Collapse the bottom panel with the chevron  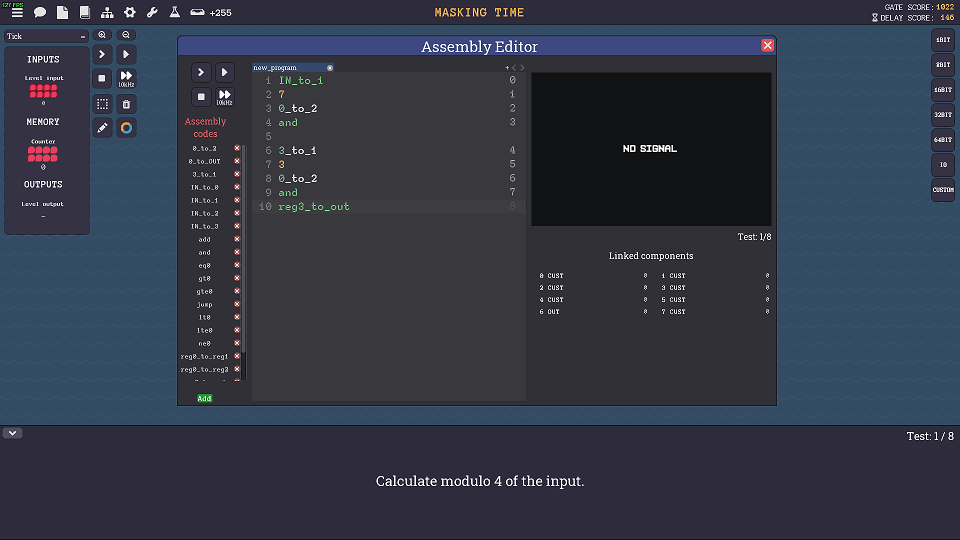click(x=13, y=433)
